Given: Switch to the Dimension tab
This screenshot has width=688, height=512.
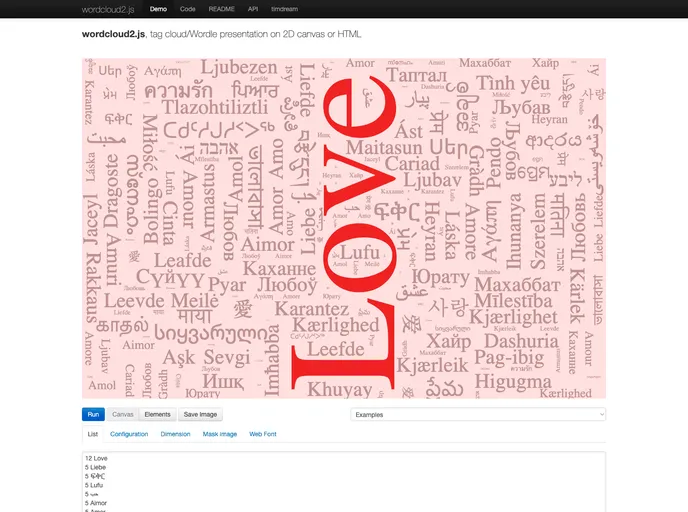Looking at the screenshot, I should click(175, 434).
